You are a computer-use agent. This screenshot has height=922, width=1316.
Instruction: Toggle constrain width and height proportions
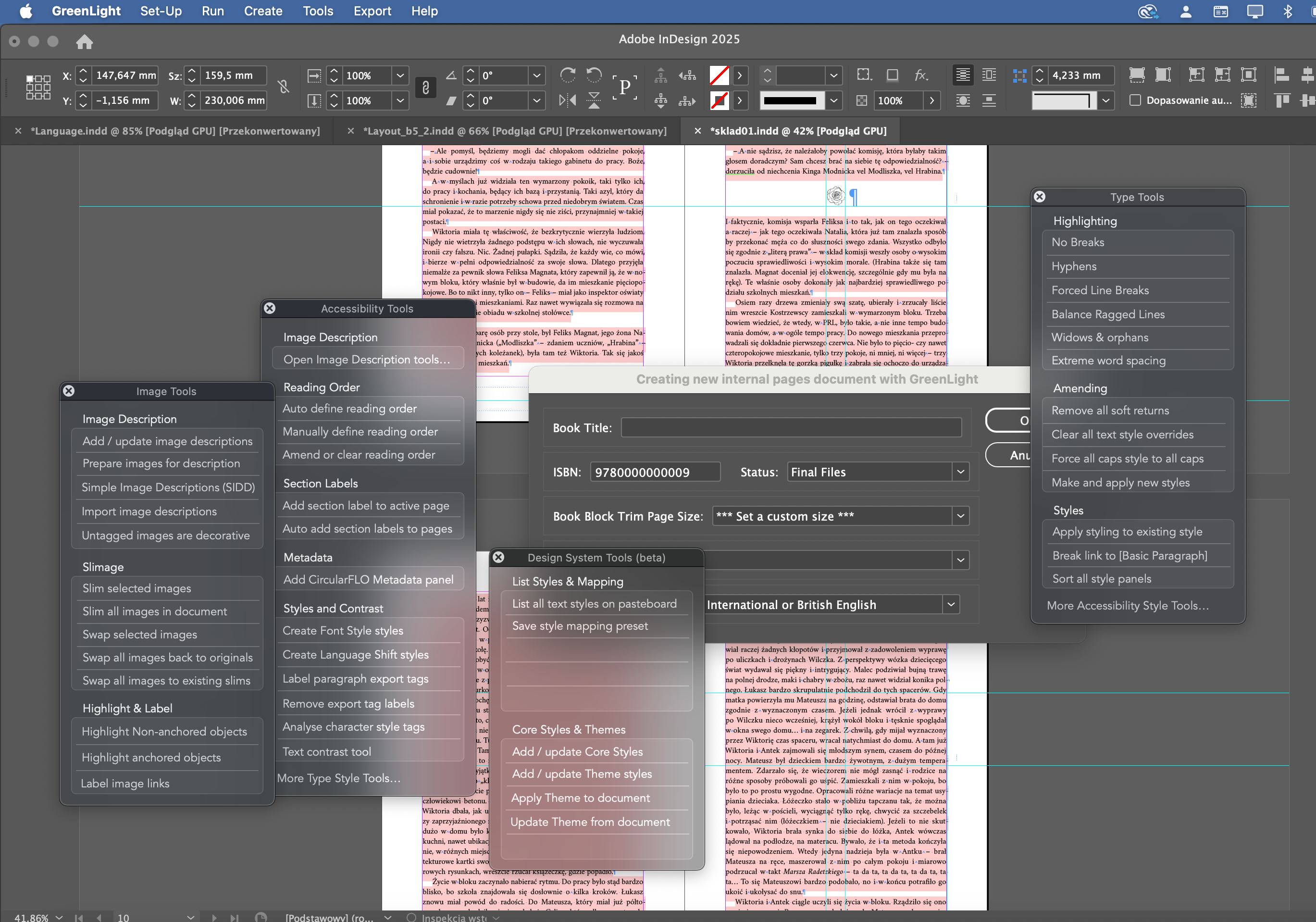click(283, 87)
